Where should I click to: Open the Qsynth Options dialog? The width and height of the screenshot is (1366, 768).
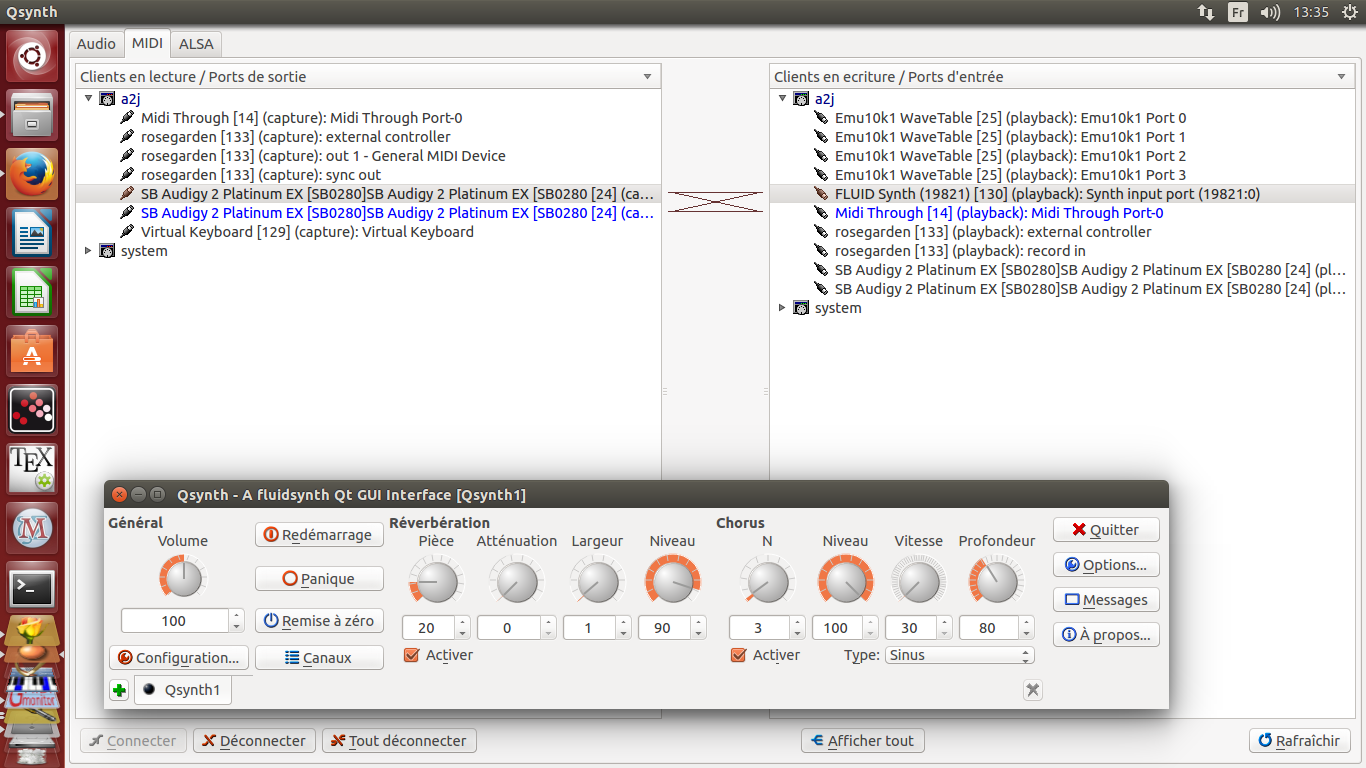[1106, 565]
